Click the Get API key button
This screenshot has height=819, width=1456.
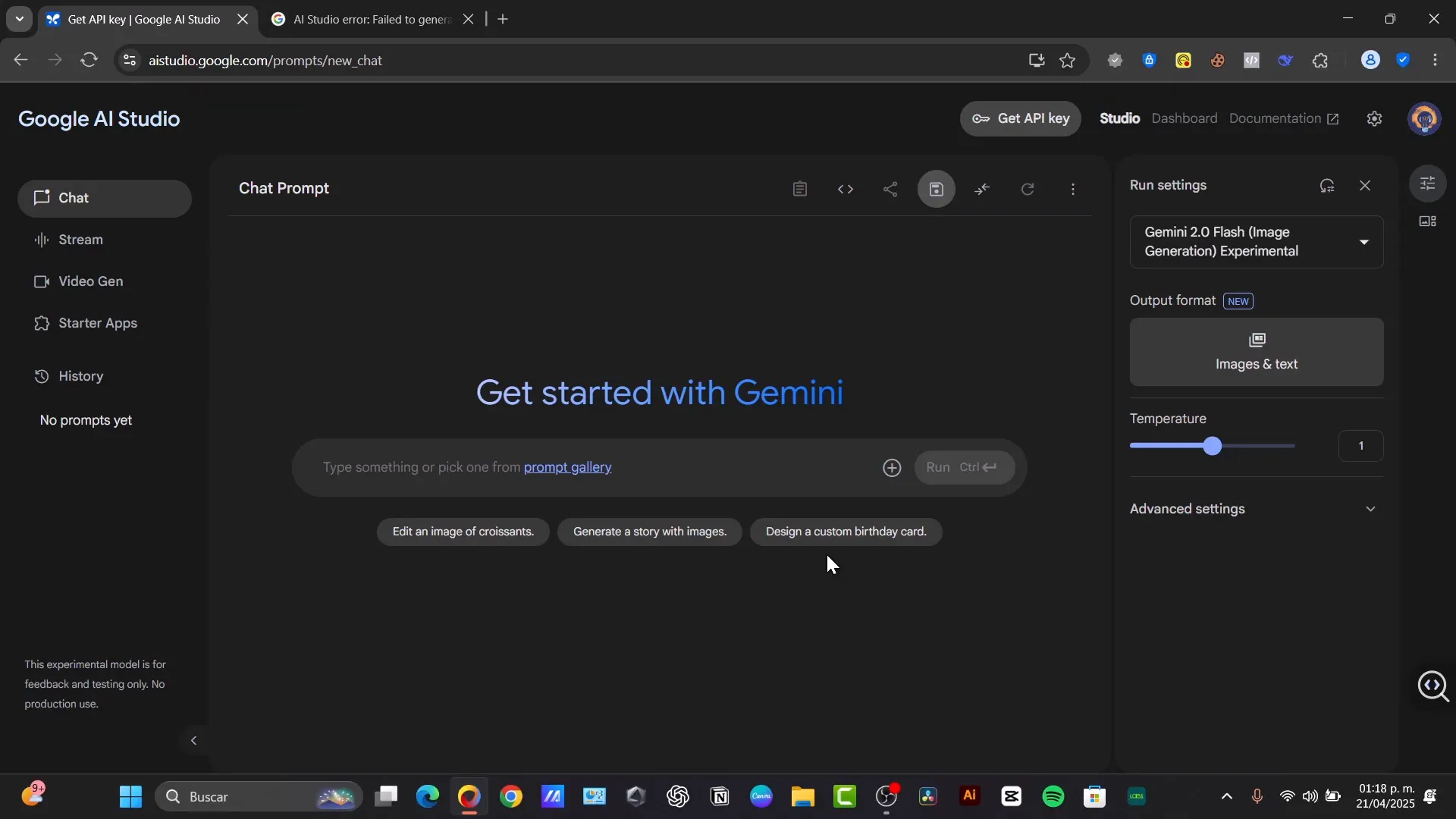click(1021, 118)
